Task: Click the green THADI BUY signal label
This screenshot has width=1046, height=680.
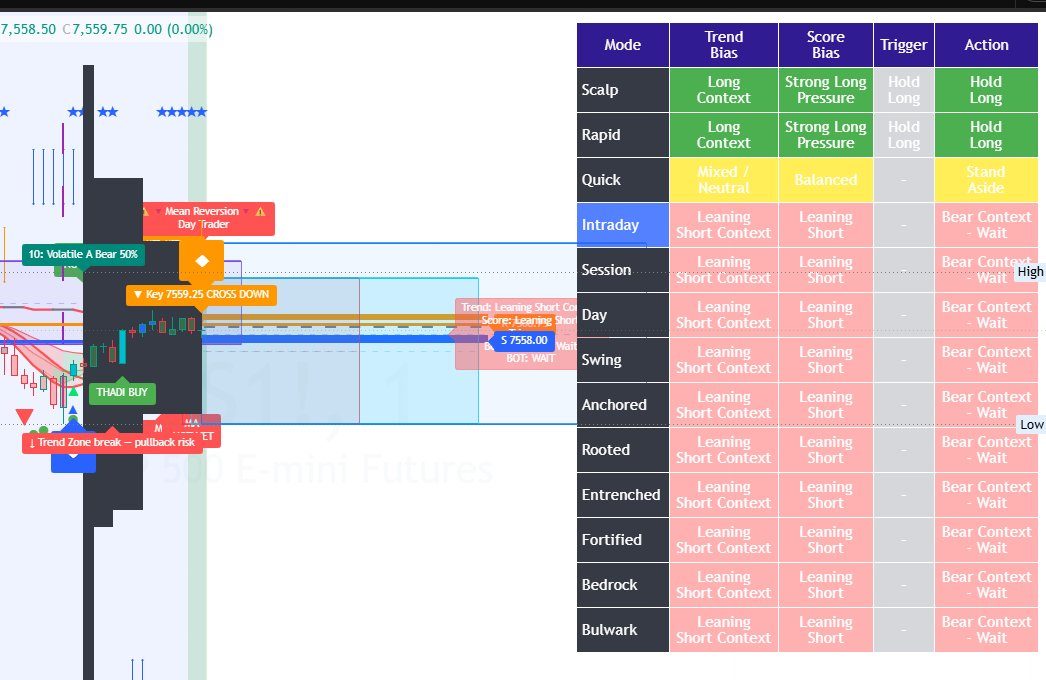Action: [121, 392]
